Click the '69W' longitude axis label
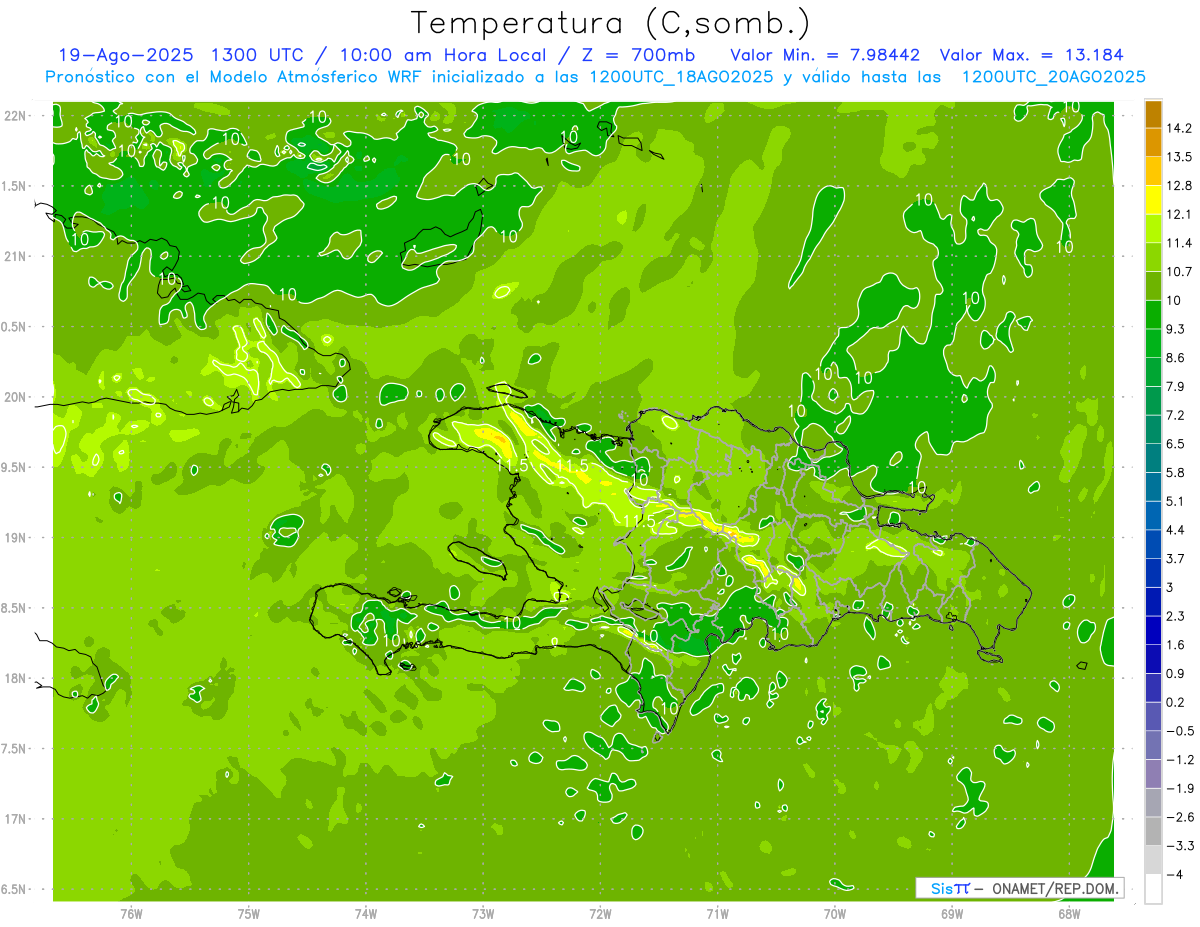 point(951,913)
